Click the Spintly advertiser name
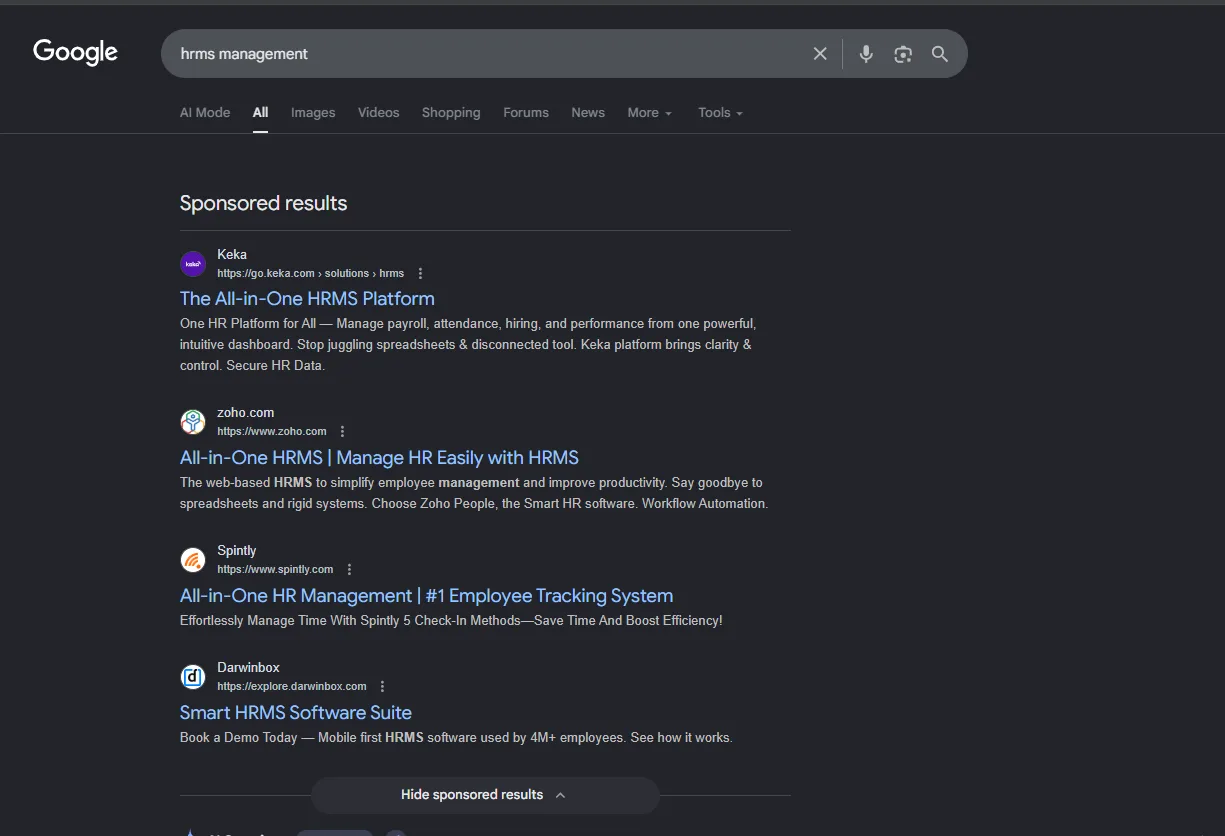1225x836 pixels. (237, 550)
